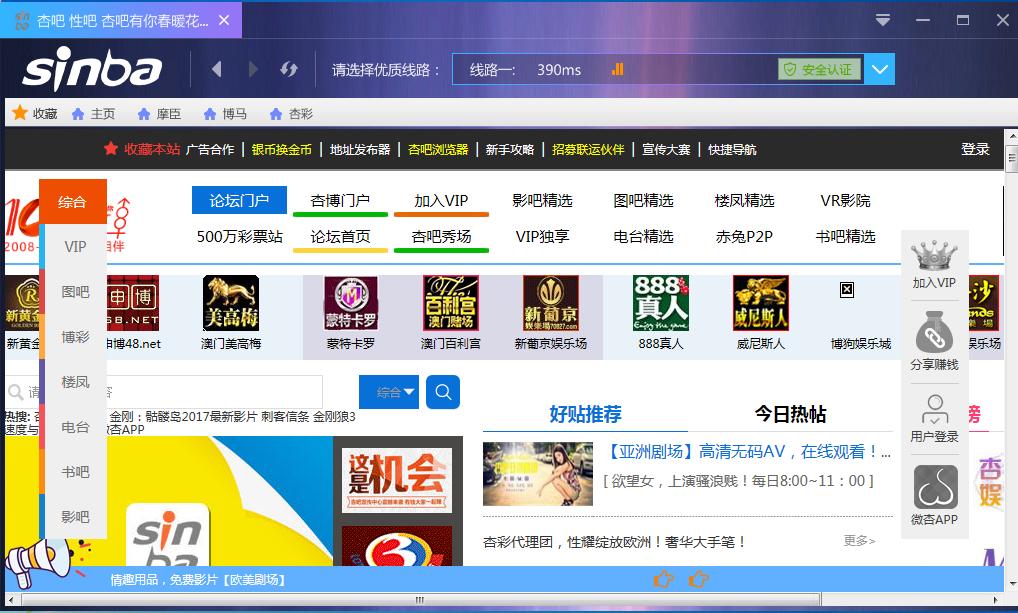
Task: Click the orange signal strength bars icon
Action: point(617,69)
